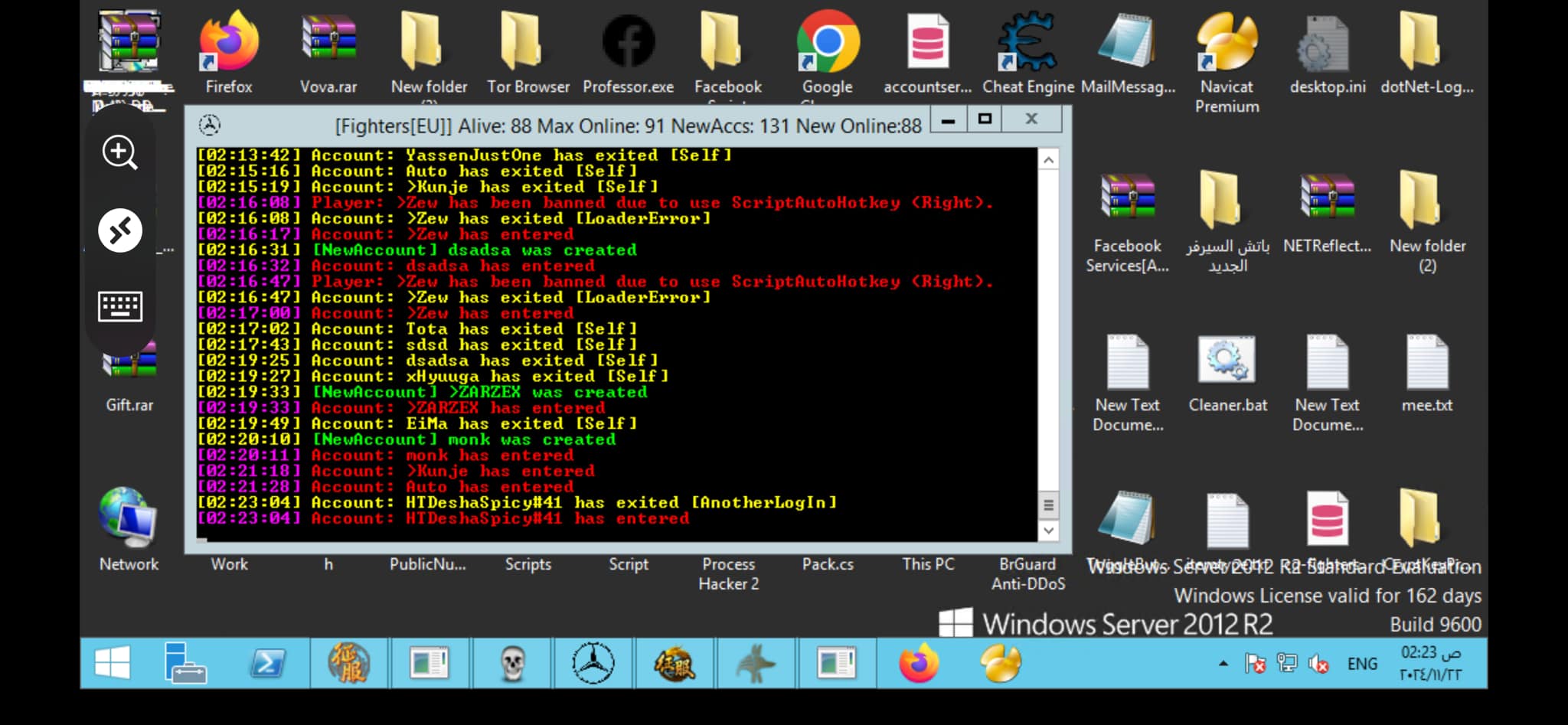Open the dotNet-Log... folder
This screenshot has height=725, width=1568.
[x=1427, y=54]
